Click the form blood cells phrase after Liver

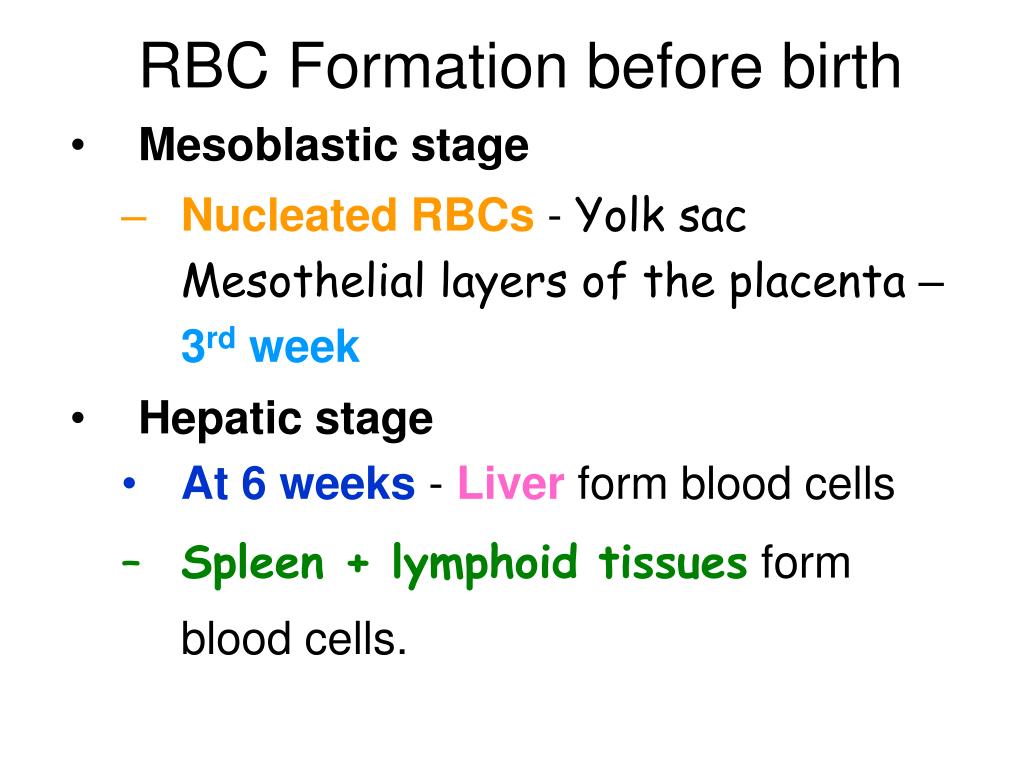[736, 484]
